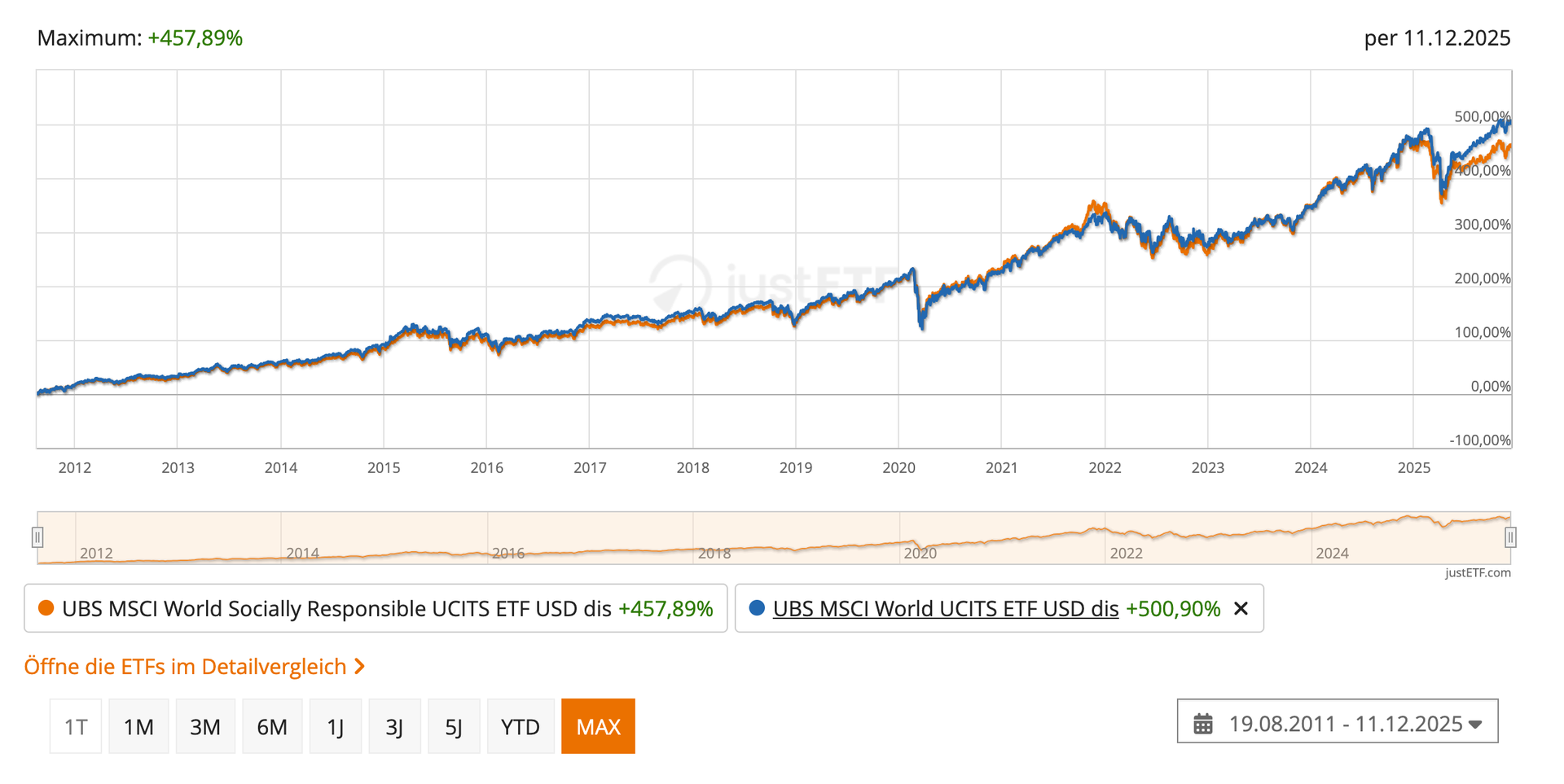Click the blue dot legend marker
The image size is (1564, 784).
[x=757, y=608]
